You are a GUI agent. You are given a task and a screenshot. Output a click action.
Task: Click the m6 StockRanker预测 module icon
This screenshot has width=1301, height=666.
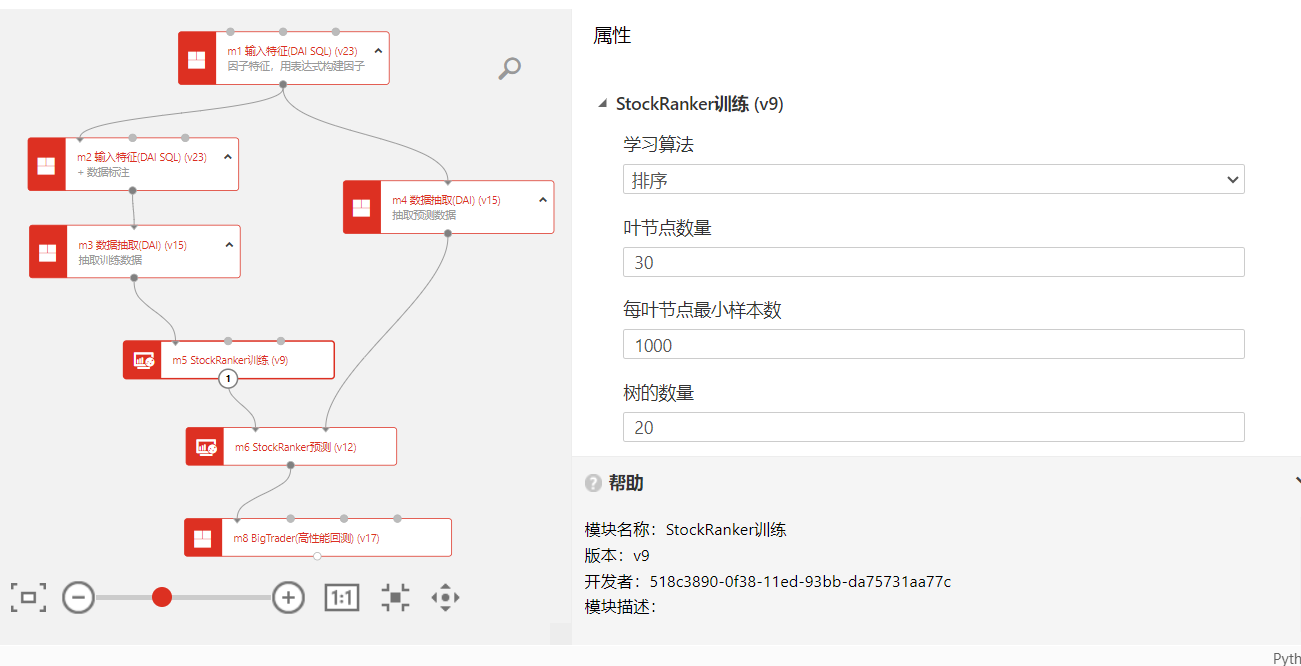[205, 447]
